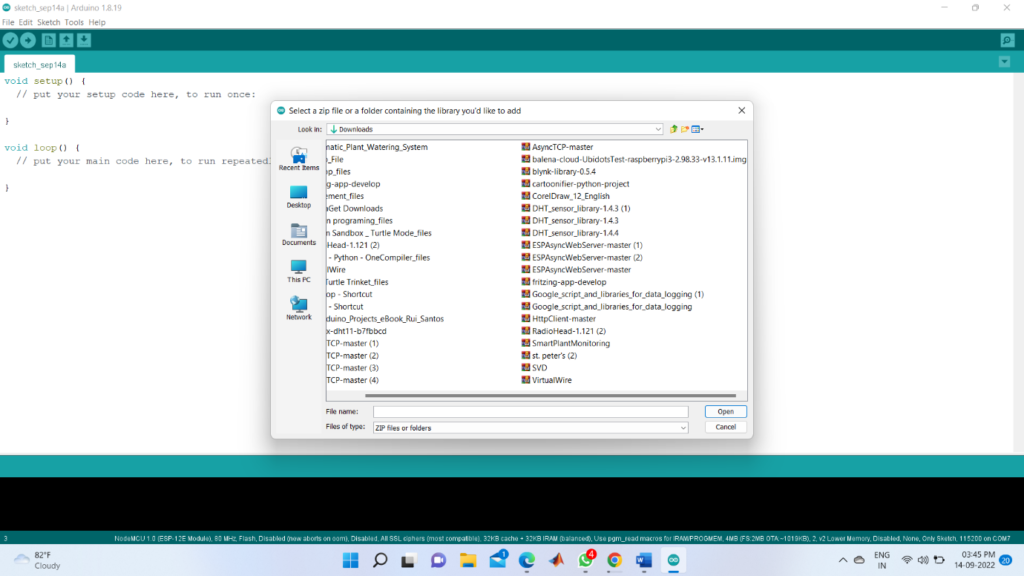Open the weather widget showing 82°F Cloudy
Image resolution: width=1024 pixels, height=576 pixels.
coord(37,560)
